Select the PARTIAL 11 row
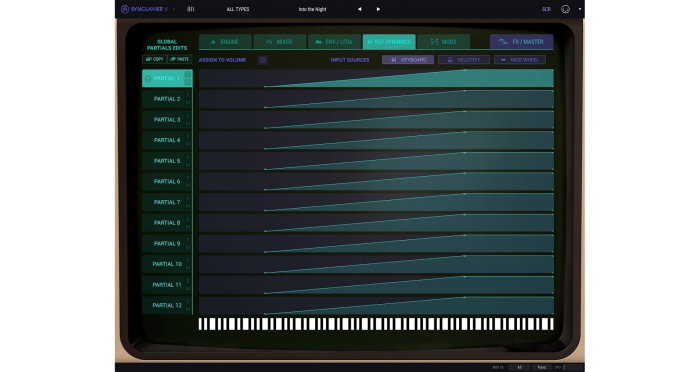 tap(167, 285)
